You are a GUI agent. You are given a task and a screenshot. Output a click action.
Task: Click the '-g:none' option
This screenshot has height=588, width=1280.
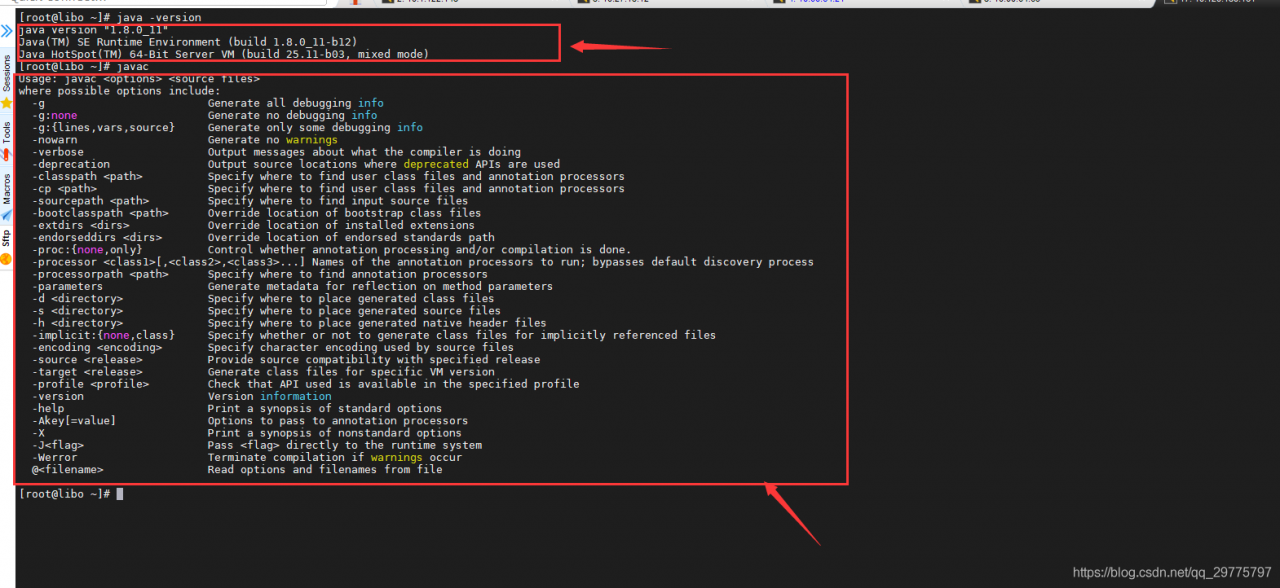pyautogui.click(x=54, y=115)
